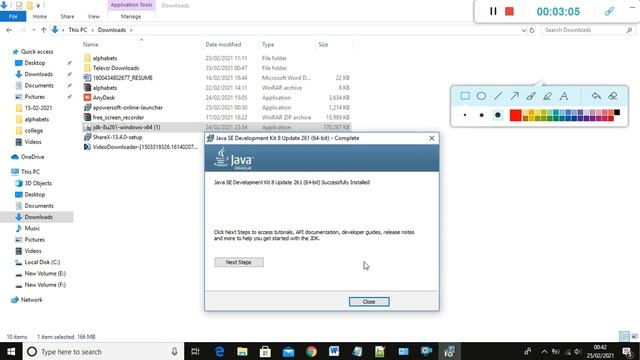640x360 pixels.
Task: Open the File menu in Explorer
Action: point(13,16)
